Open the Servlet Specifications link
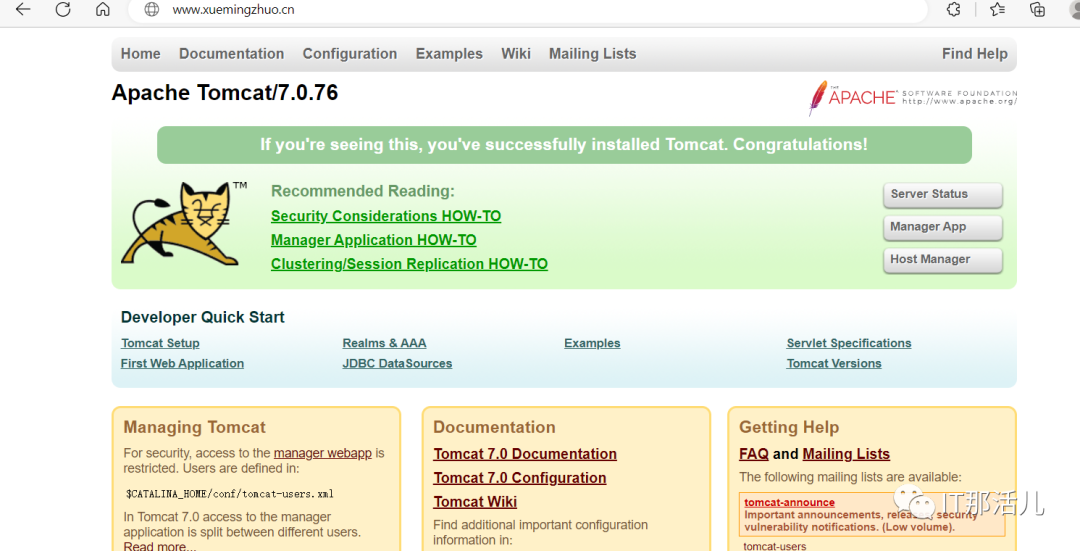The height and width of the screenshot is (551, 1080). coord(849,343)
